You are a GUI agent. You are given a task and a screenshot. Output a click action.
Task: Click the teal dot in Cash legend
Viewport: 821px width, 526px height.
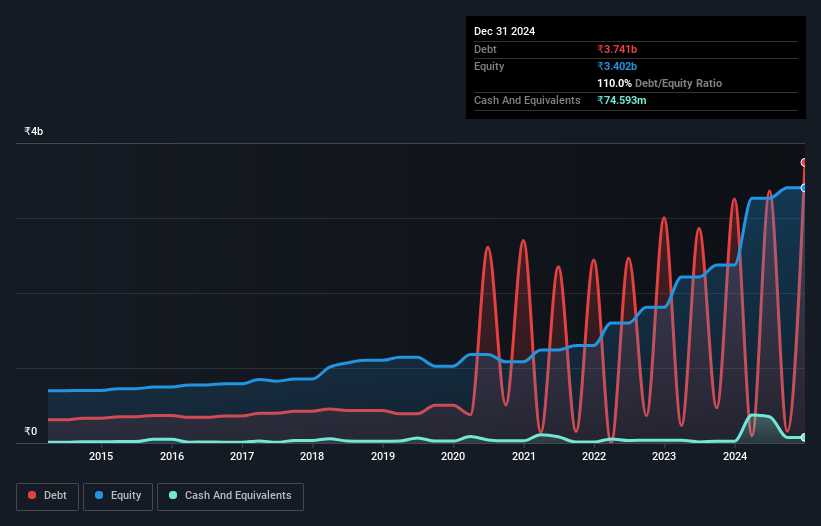tap(173, 495)
